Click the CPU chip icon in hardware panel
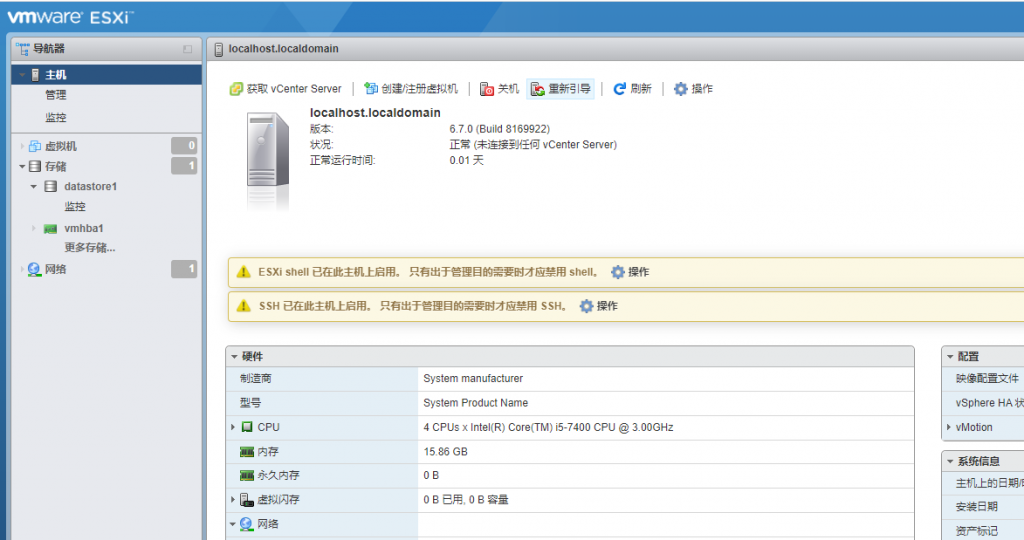 tap(247, 427)
